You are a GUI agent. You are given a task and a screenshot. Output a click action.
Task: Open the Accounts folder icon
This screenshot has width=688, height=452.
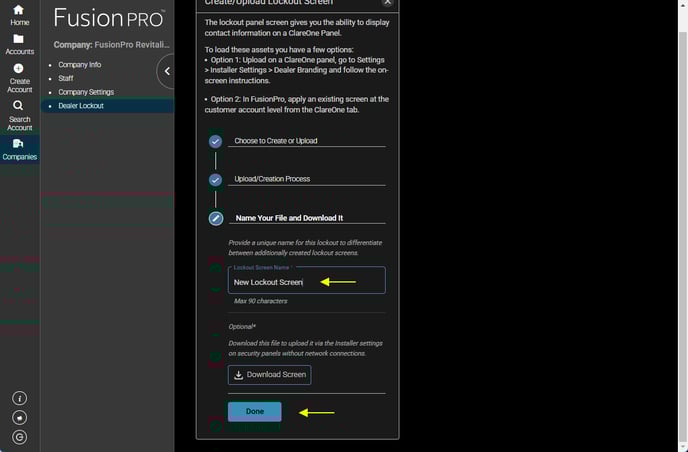click(x=18, y=39)
